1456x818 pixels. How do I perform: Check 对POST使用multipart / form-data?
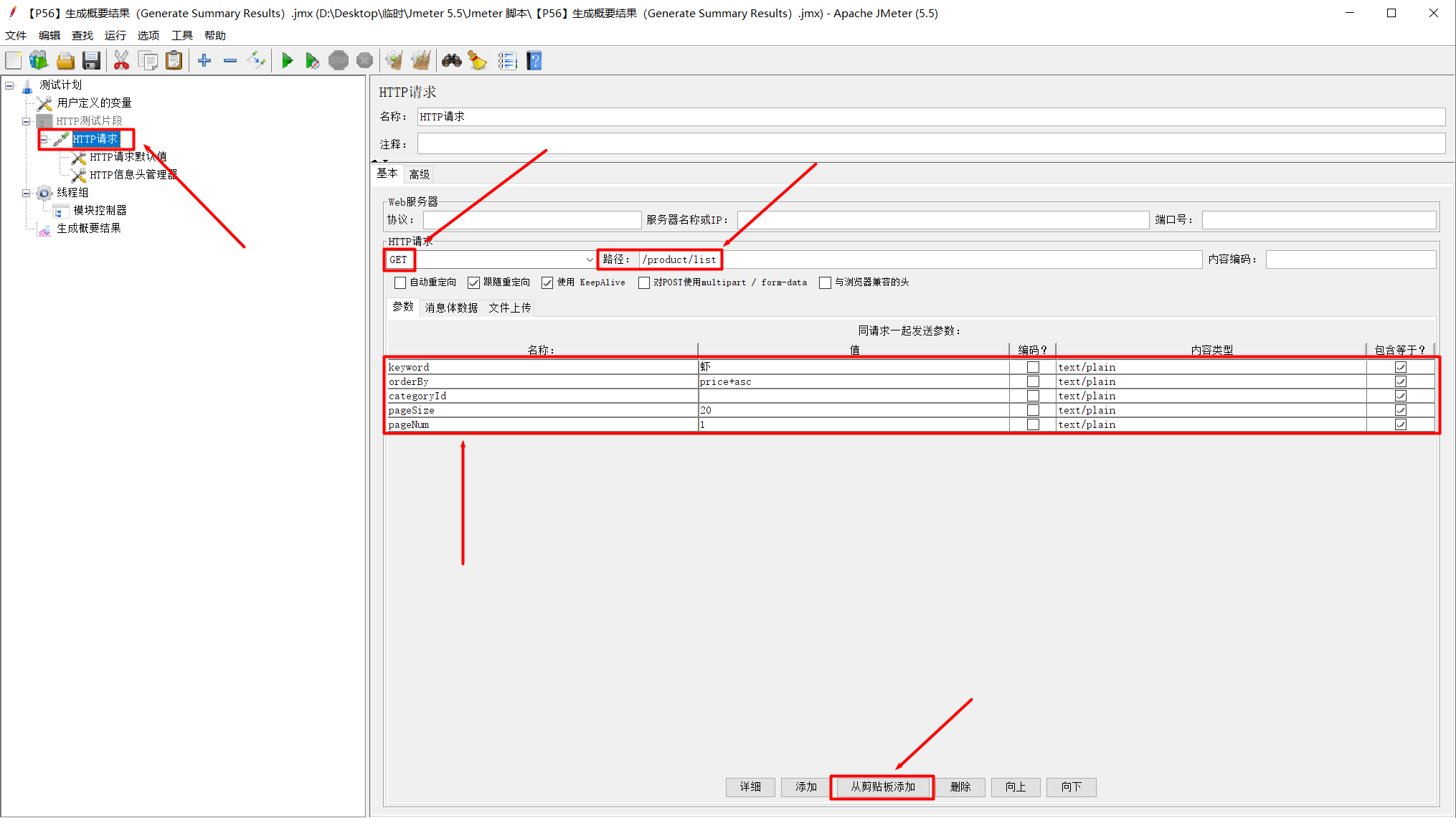pos(643,282)
